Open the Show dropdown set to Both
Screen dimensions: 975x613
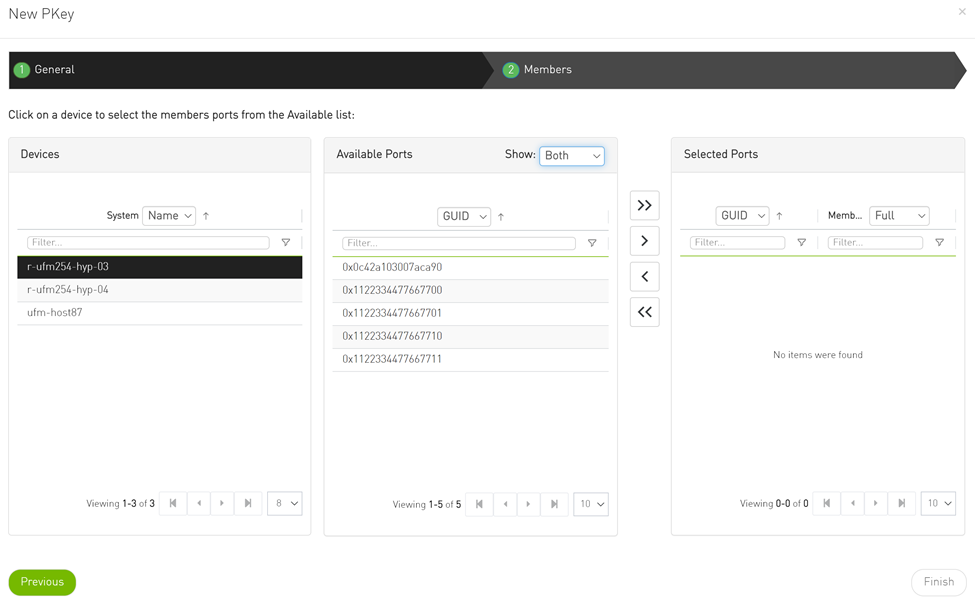point(572,156)
